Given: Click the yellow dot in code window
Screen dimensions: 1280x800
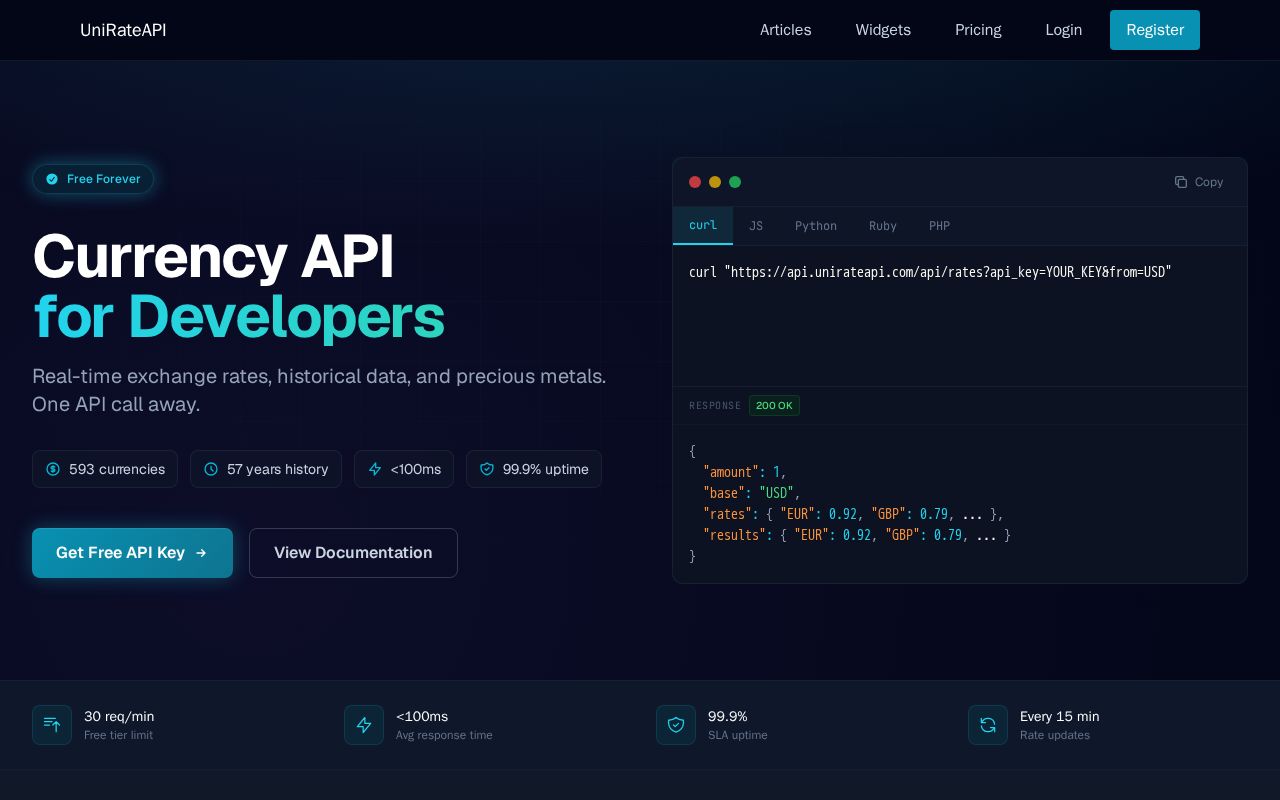Looking at the screenshot, I should (x=715, y=182).
